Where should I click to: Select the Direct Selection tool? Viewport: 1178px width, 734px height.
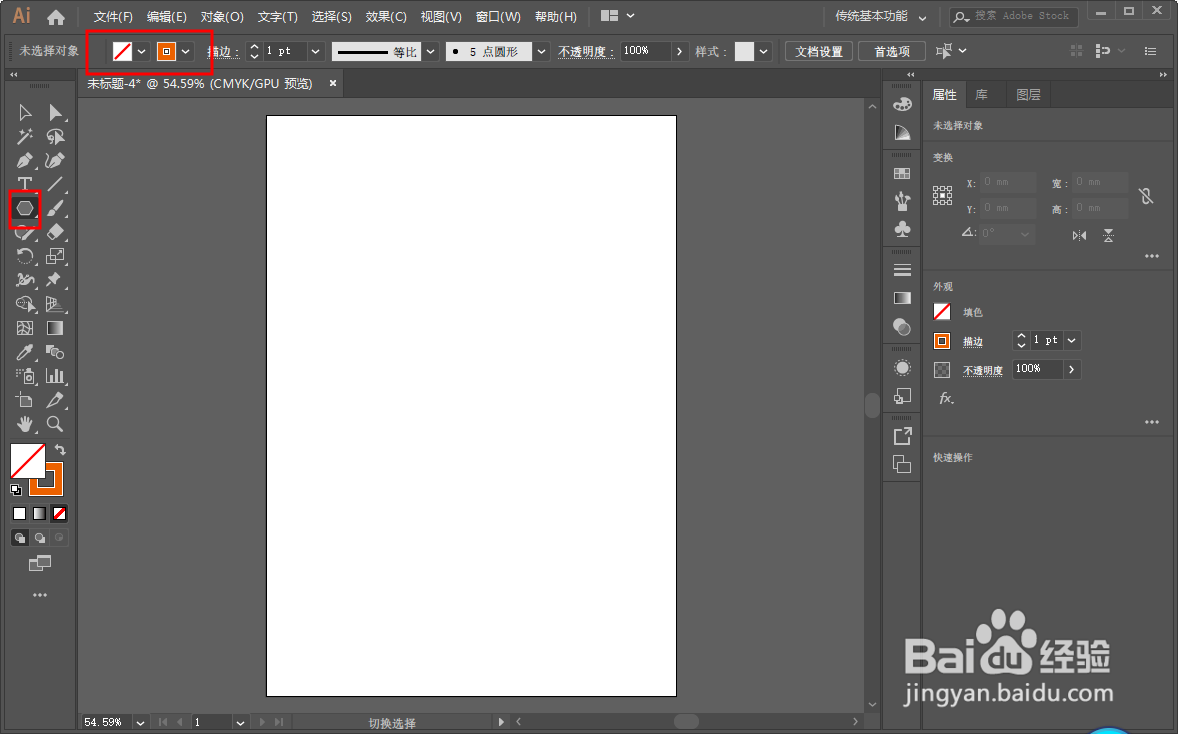(55, 113)
